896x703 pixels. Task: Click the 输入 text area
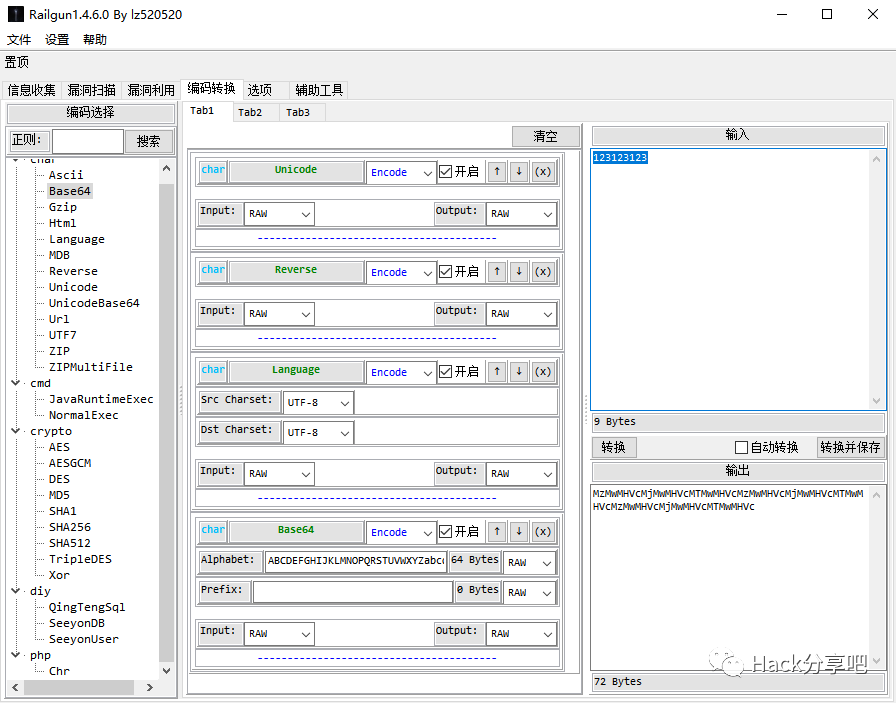pyautogui.click(x=738, y=279)
